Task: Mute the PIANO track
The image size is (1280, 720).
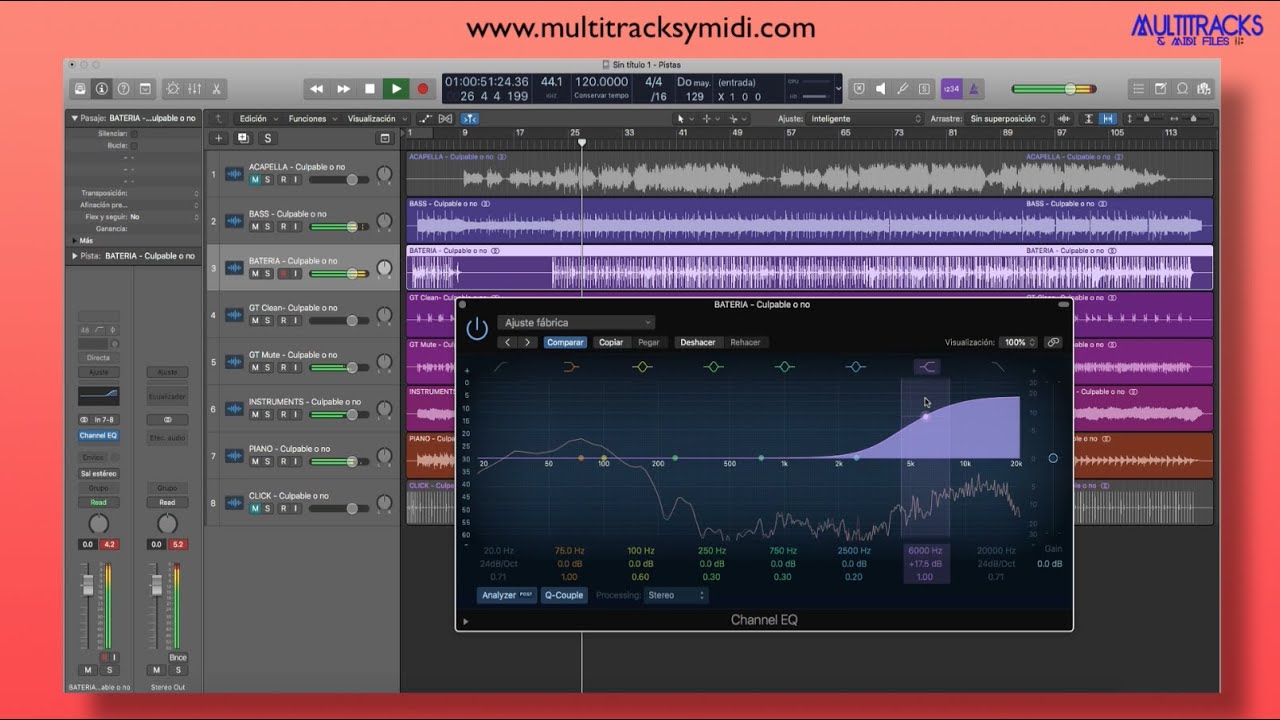Action: pyautogui.click(x=255, y=461)
